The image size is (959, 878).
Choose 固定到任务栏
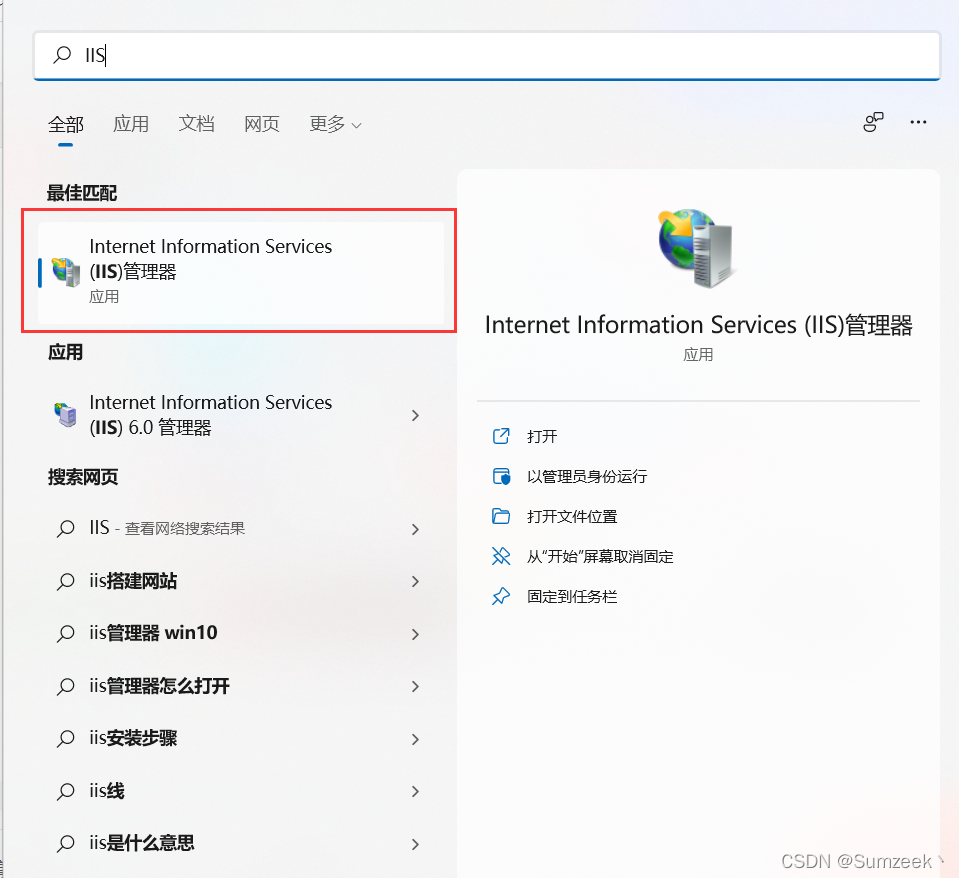click(x=572, y=597)
